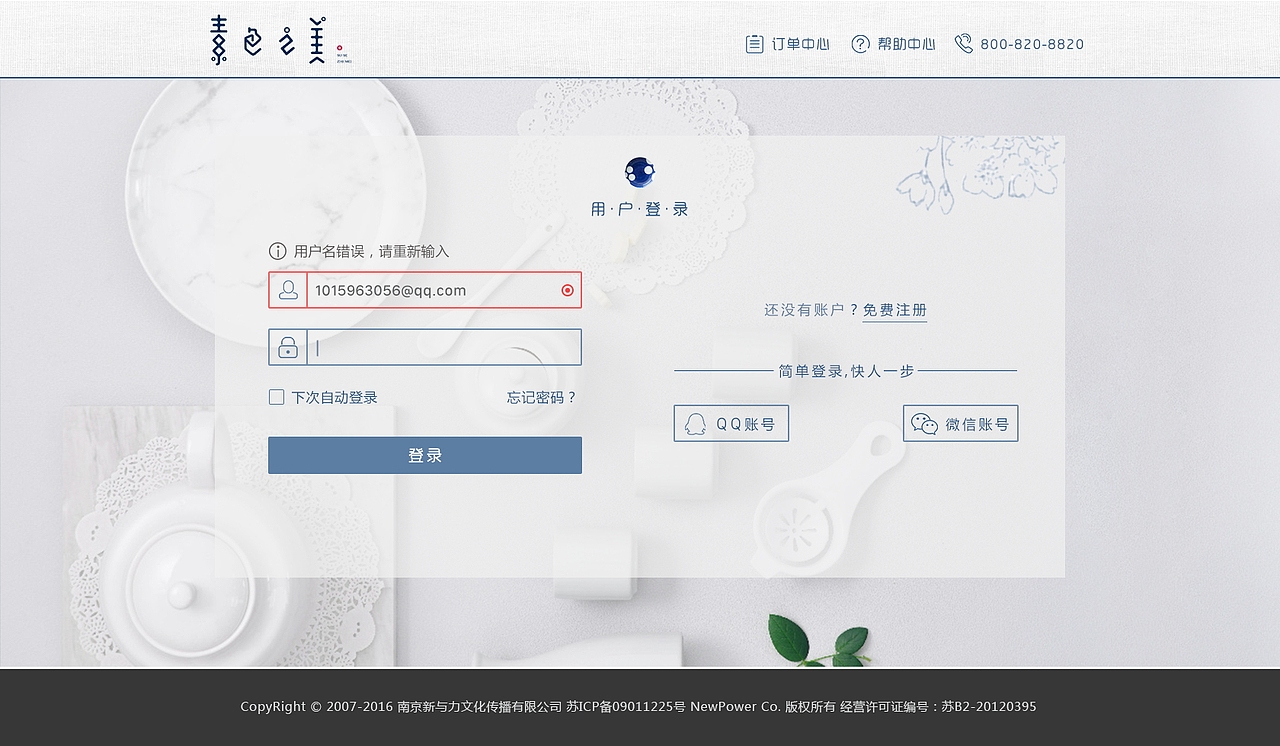Enable 下次自动登录 auto-login checkbox
Viewport: 1280px width, 746px height.
276,396
